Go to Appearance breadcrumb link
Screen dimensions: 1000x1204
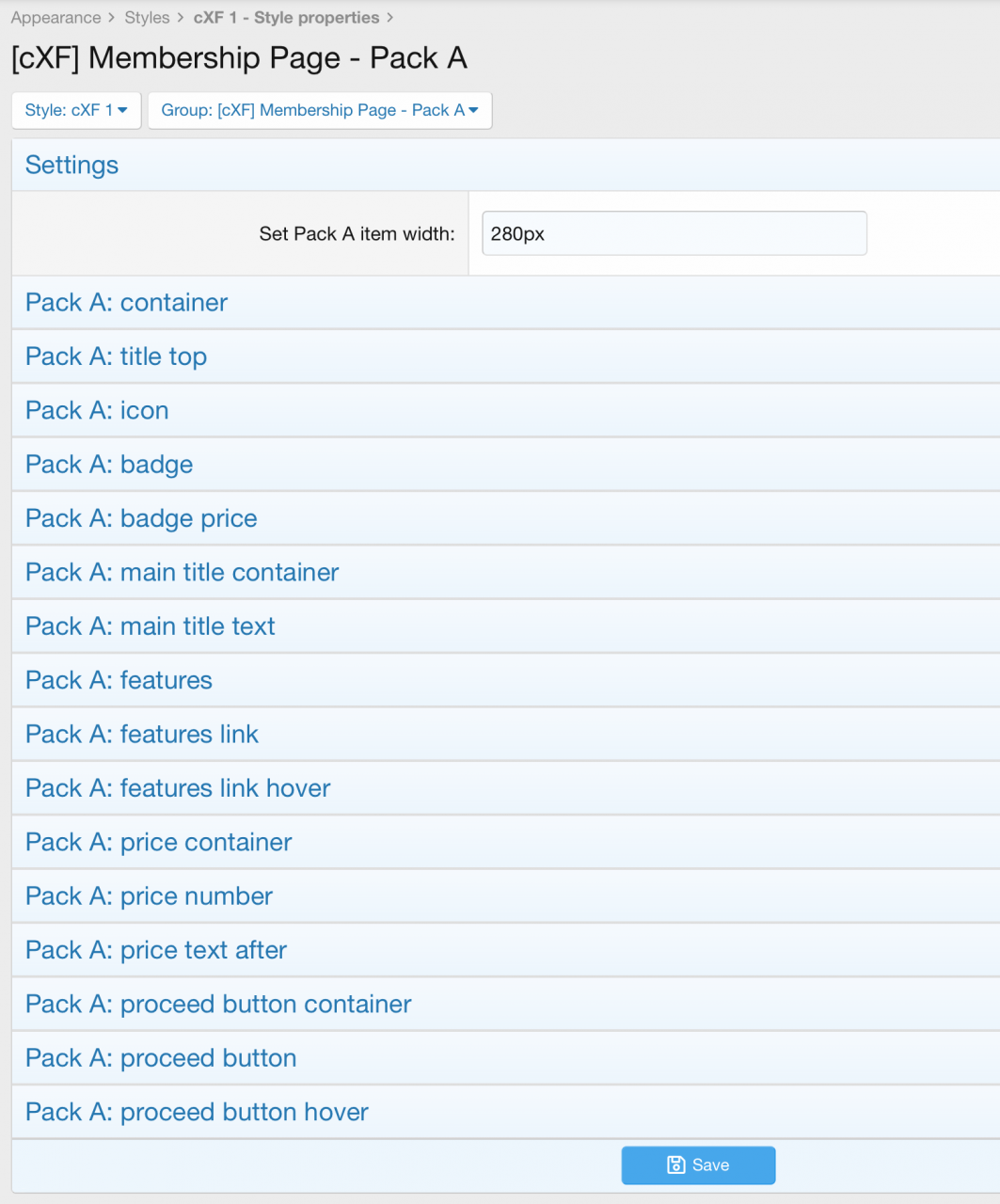[56, 18]
